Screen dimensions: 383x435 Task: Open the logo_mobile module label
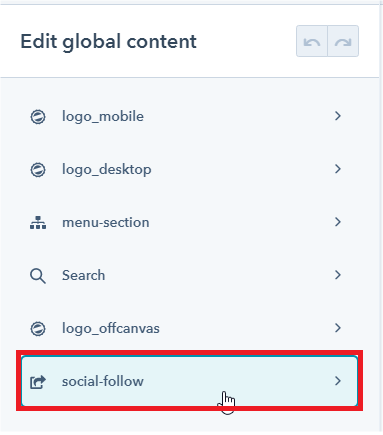tap(103, 117)
